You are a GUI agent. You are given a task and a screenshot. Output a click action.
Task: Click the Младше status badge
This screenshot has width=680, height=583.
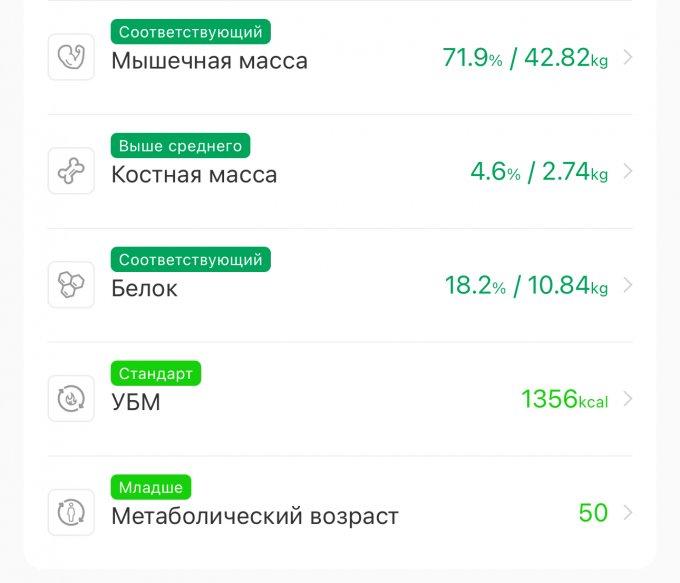[150, 488]
